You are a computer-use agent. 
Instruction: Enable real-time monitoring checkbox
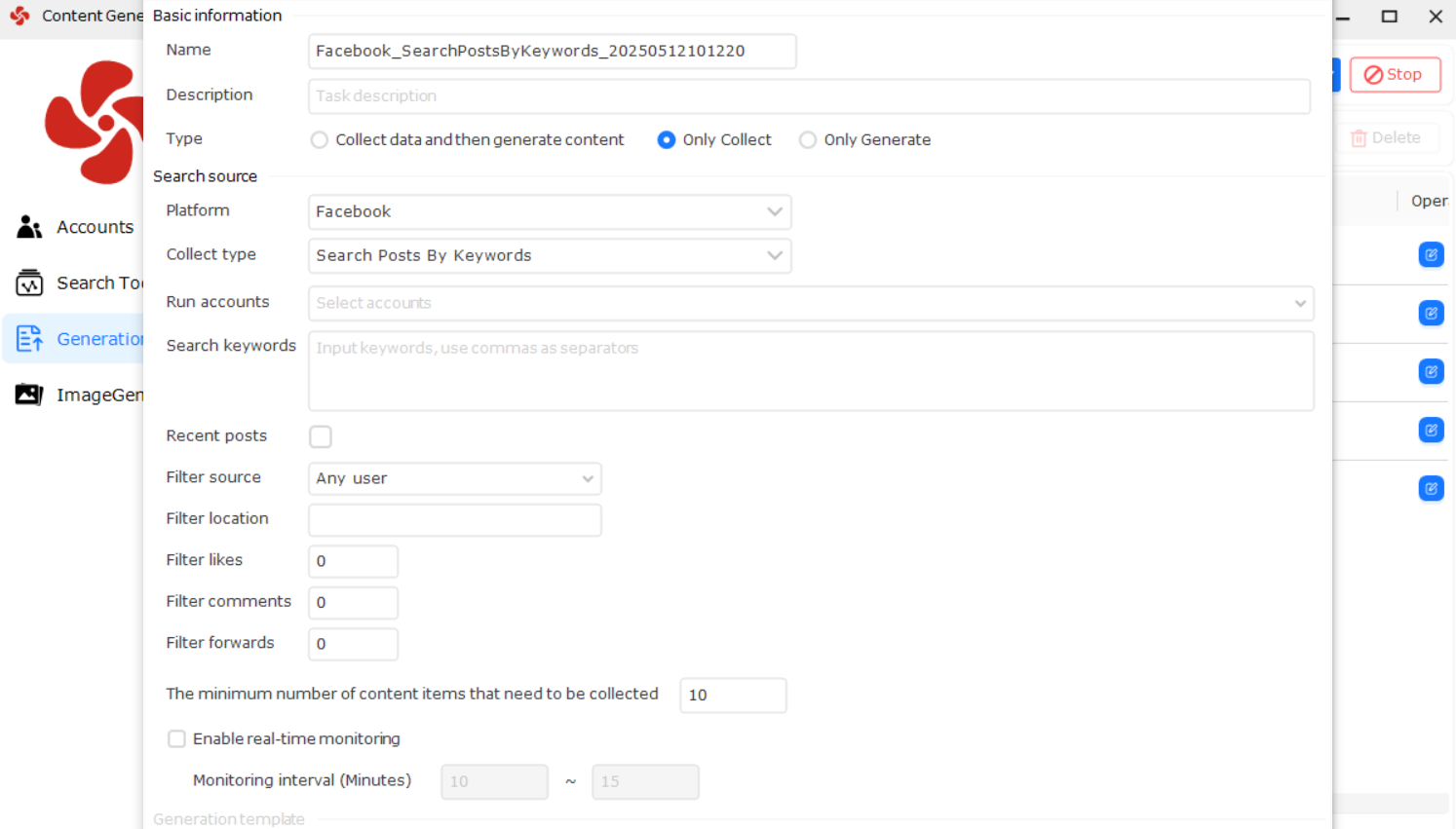(176, 739)
